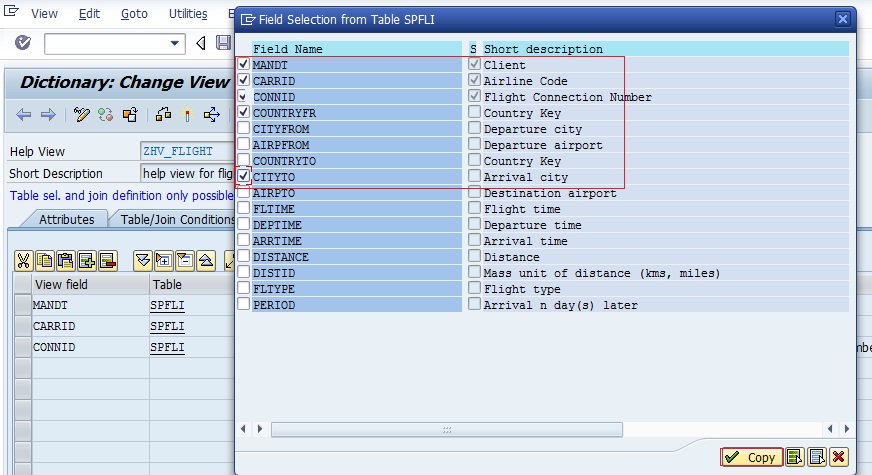Check the DISTANCE field checkbox
This screenshot has width=872, height=475.
[244, 256]
